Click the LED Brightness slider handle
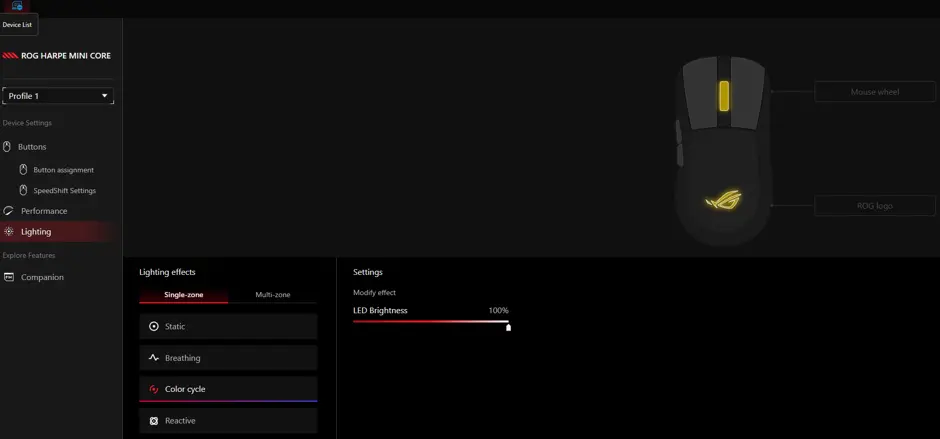 (508, 327)
